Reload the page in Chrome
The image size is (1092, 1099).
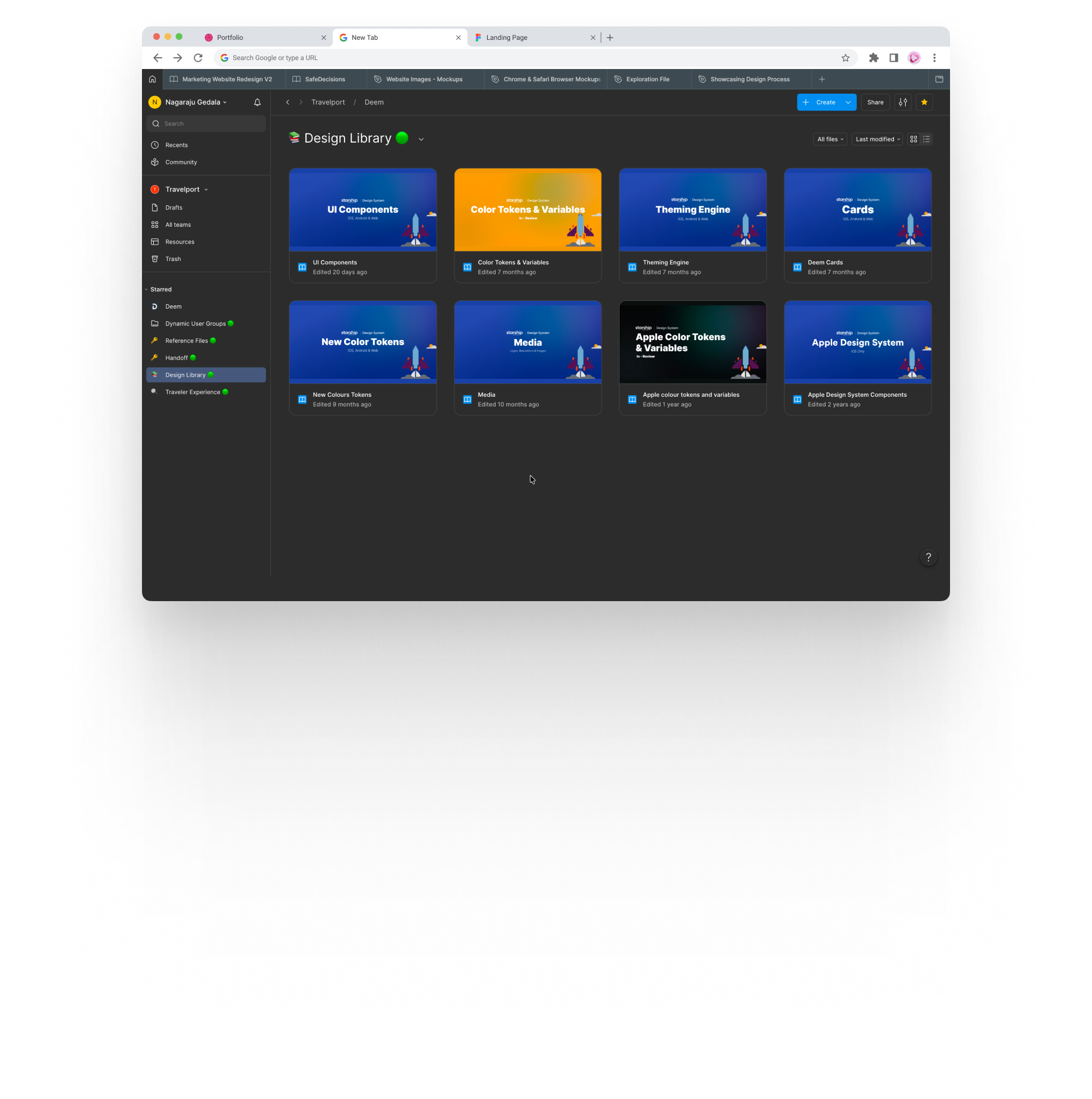[x=198, y=58]
